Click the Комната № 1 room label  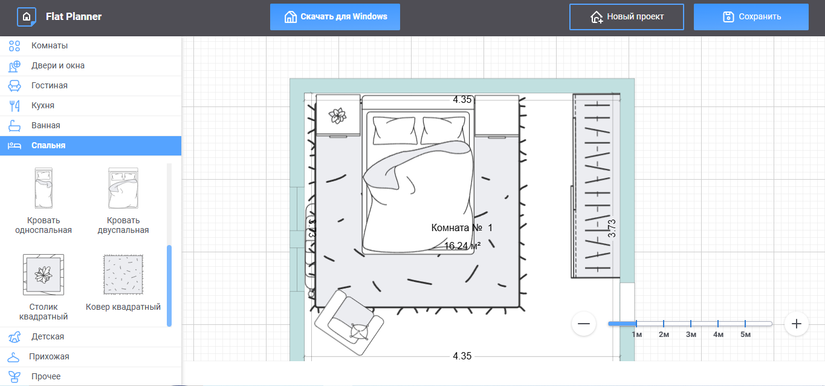(x=462, y=228)
